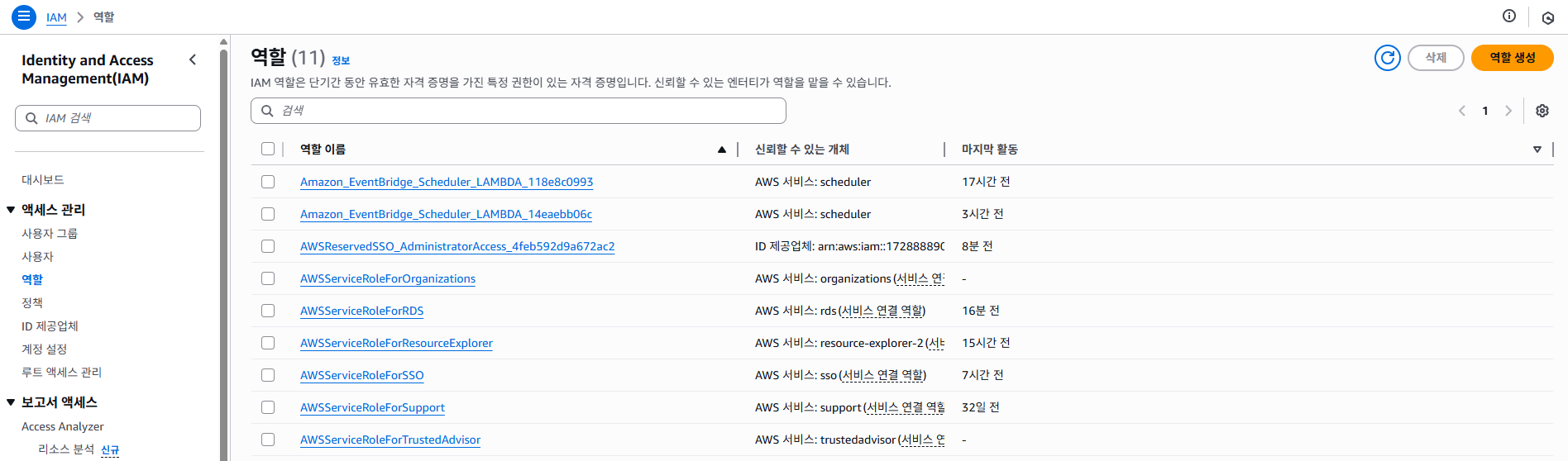Open 루트 액세스 관리 in sidebar
1568x461 pixels.
coord(61,373)
